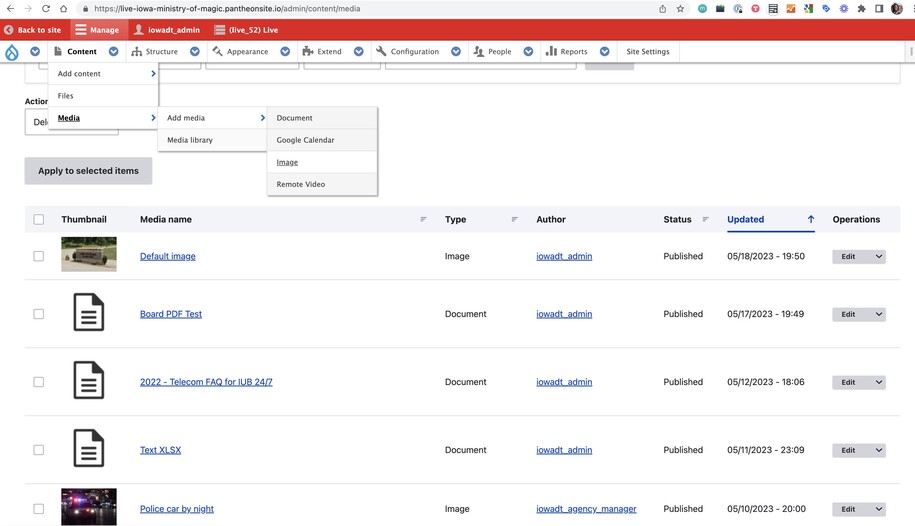915x526 pixels.
Task: Open the dropdown arrow next to Configuration
Action: pos(456,52)
